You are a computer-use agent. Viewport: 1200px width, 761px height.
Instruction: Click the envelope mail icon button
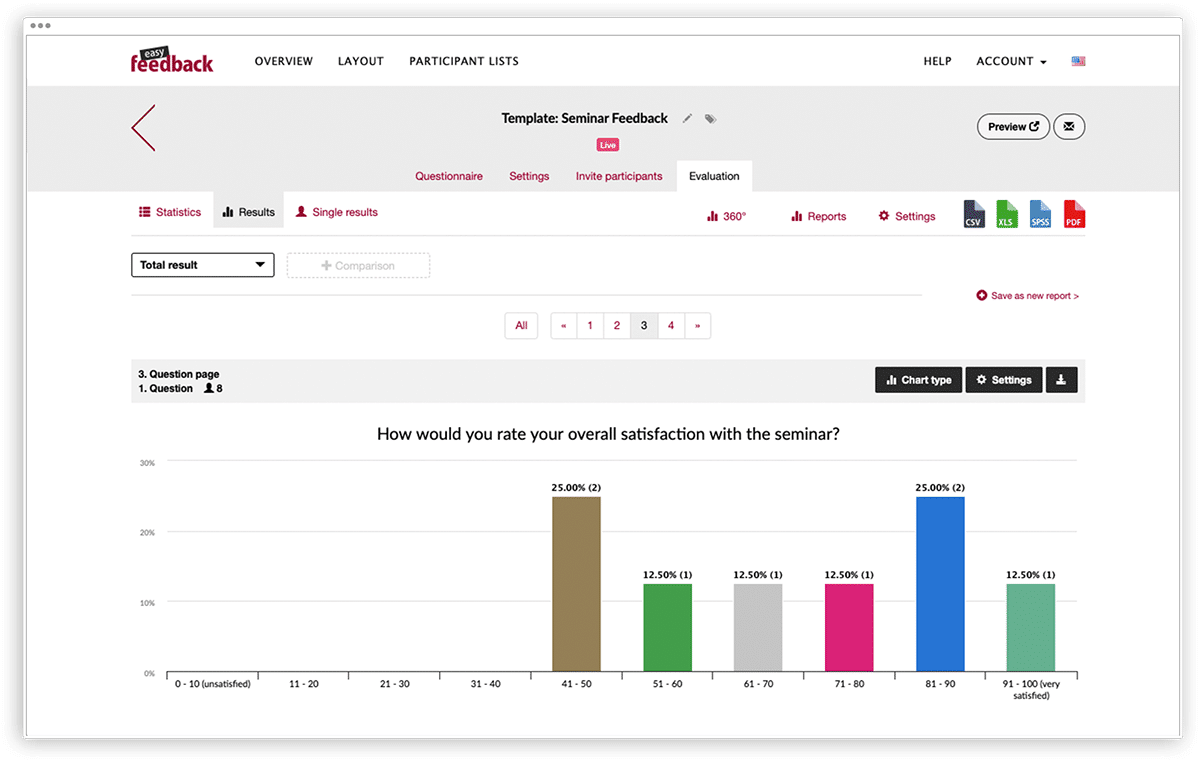(1069, 127)
